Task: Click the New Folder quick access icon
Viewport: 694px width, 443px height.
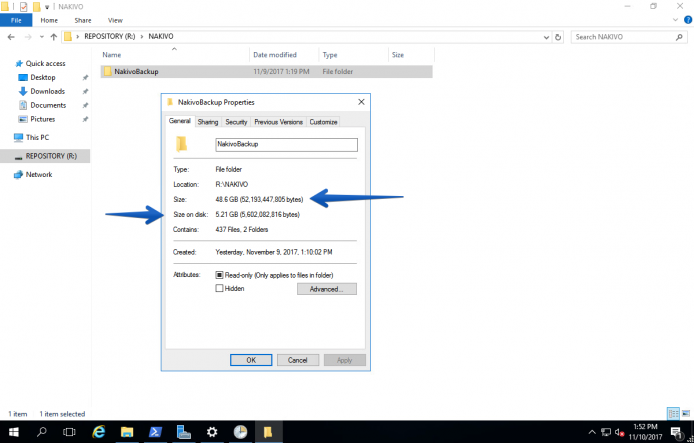Action: (x=37, y=7)
